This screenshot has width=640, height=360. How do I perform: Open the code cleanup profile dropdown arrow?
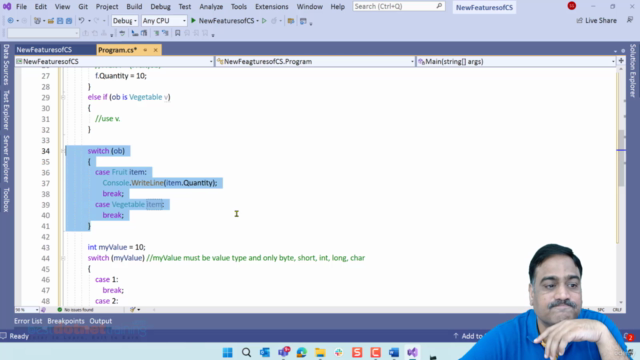coord(139,310)
